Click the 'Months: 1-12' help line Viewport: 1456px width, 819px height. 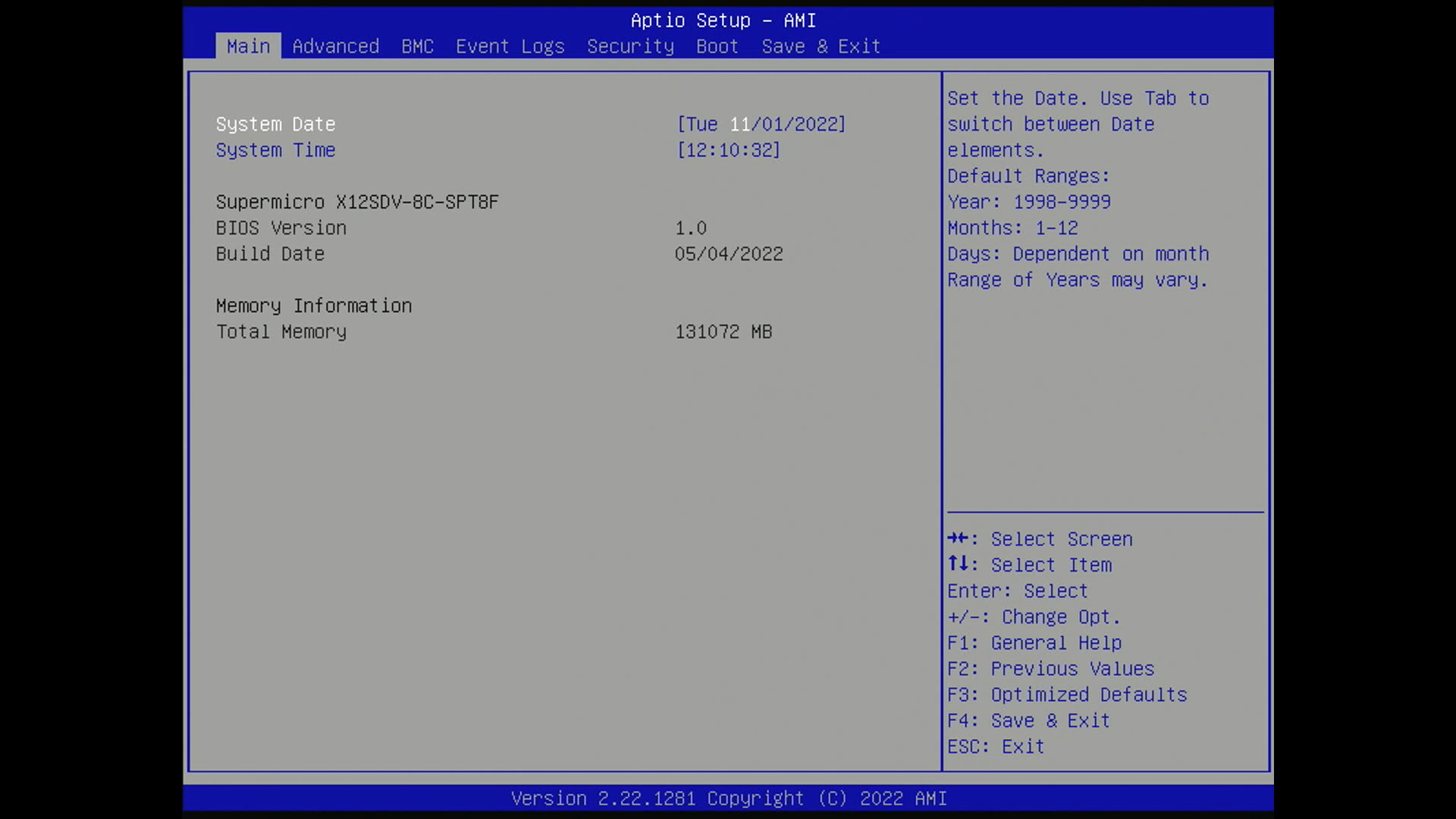1012,228
